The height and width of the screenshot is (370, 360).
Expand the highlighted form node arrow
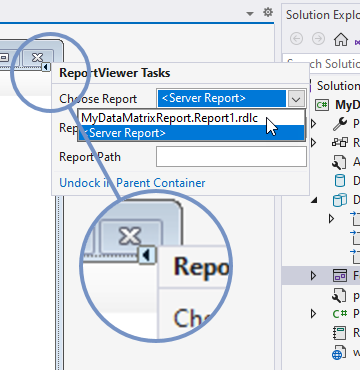[313, 276]
